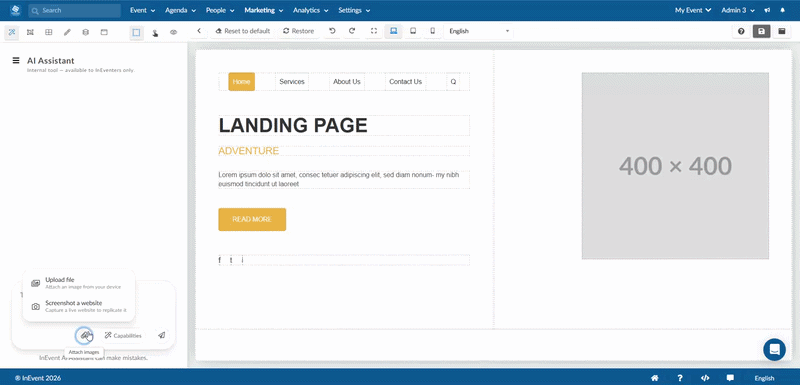The height and width of the screenshot is (385, 800).
Task: Click the dark panel icon next to save
Action: [781, 31]
